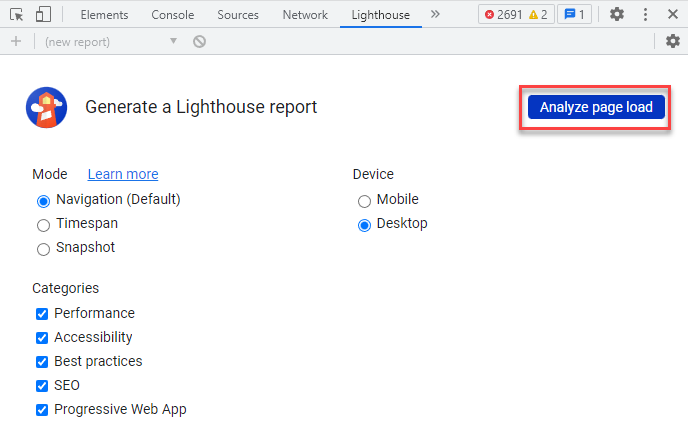Close the DevTools panel
Image resolution: width=688 pixels, height=429 pixels.
[673, 14]
